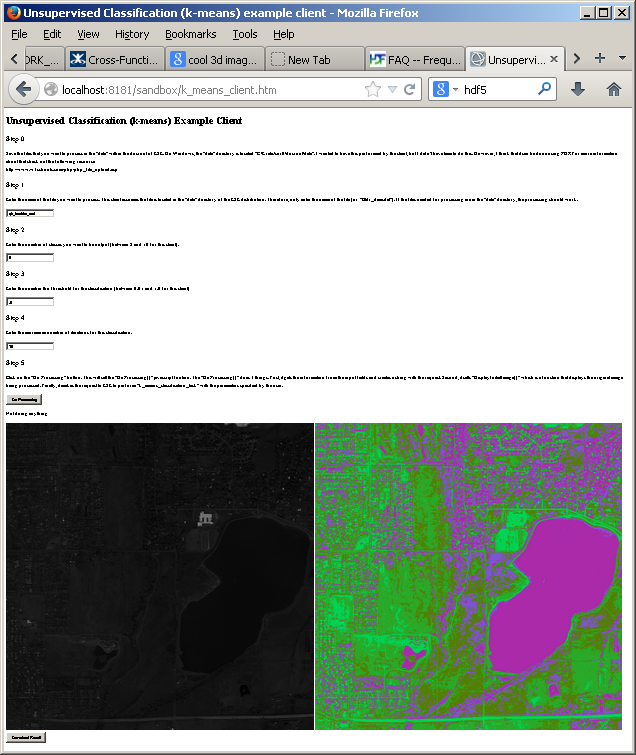Open the View menu
The width and height of the screenshot is (636, 755).
click(x=88, y=34)
